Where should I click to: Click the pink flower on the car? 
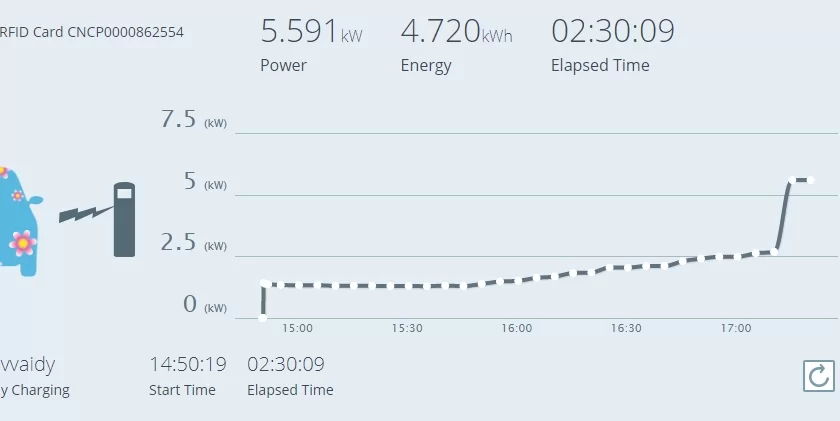coord(22,242)
